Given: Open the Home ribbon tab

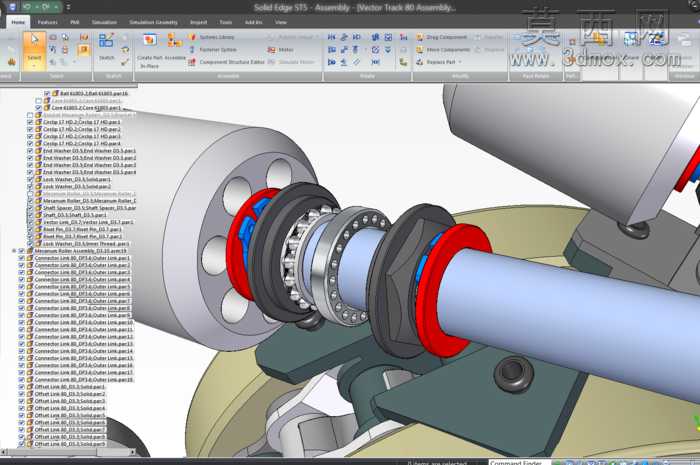Looking at the screenshot, I should (18, 22).
